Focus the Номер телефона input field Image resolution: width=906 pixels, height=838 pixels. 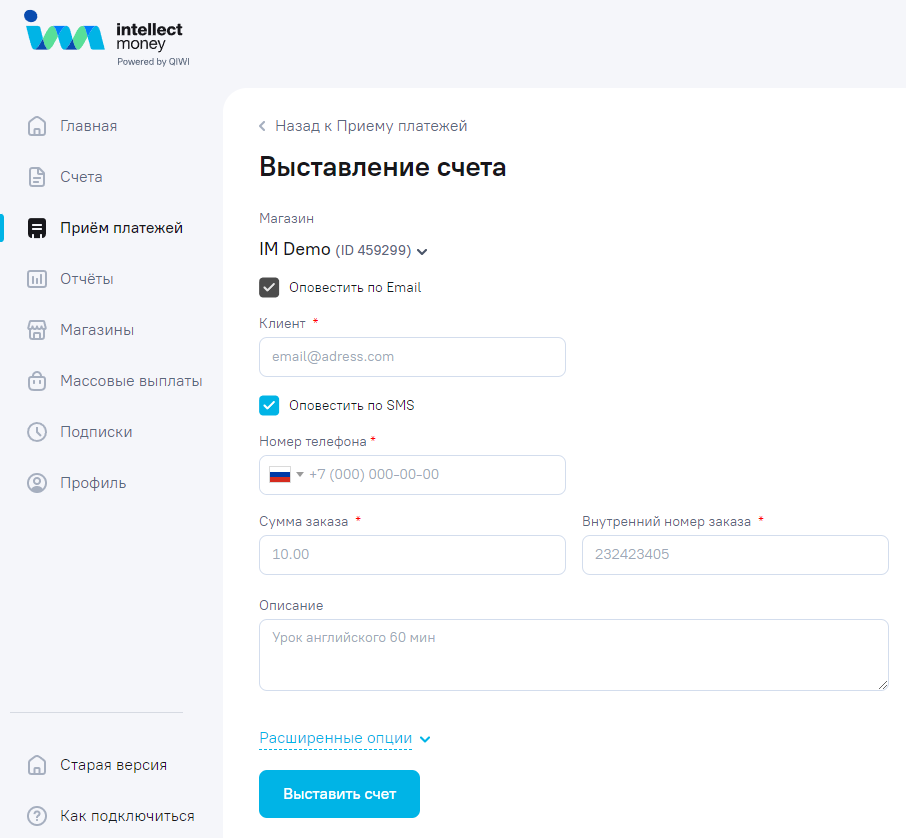pos(412,475)
